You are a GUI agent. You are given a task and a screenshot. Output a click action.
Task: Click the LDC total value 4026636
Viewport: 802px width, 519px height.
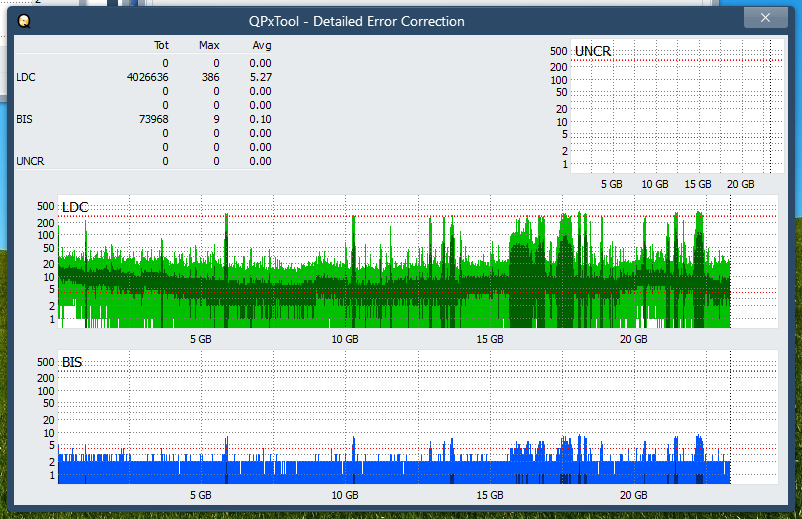coord(147,77)
